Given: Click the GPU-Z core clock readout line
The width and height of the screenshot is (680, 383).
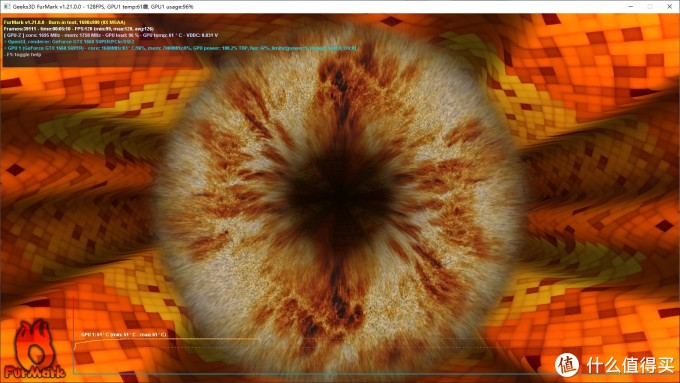Looking at the screenshot, I should click(x=111, y=35).
